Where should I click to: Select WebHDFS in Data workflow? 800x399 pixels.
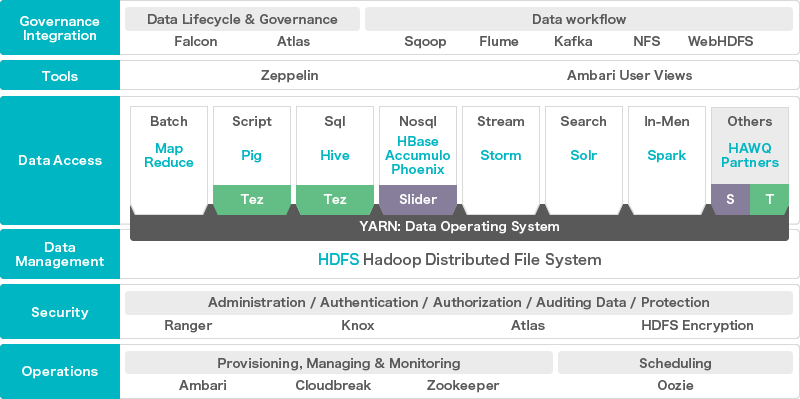[x=720, y=41]
